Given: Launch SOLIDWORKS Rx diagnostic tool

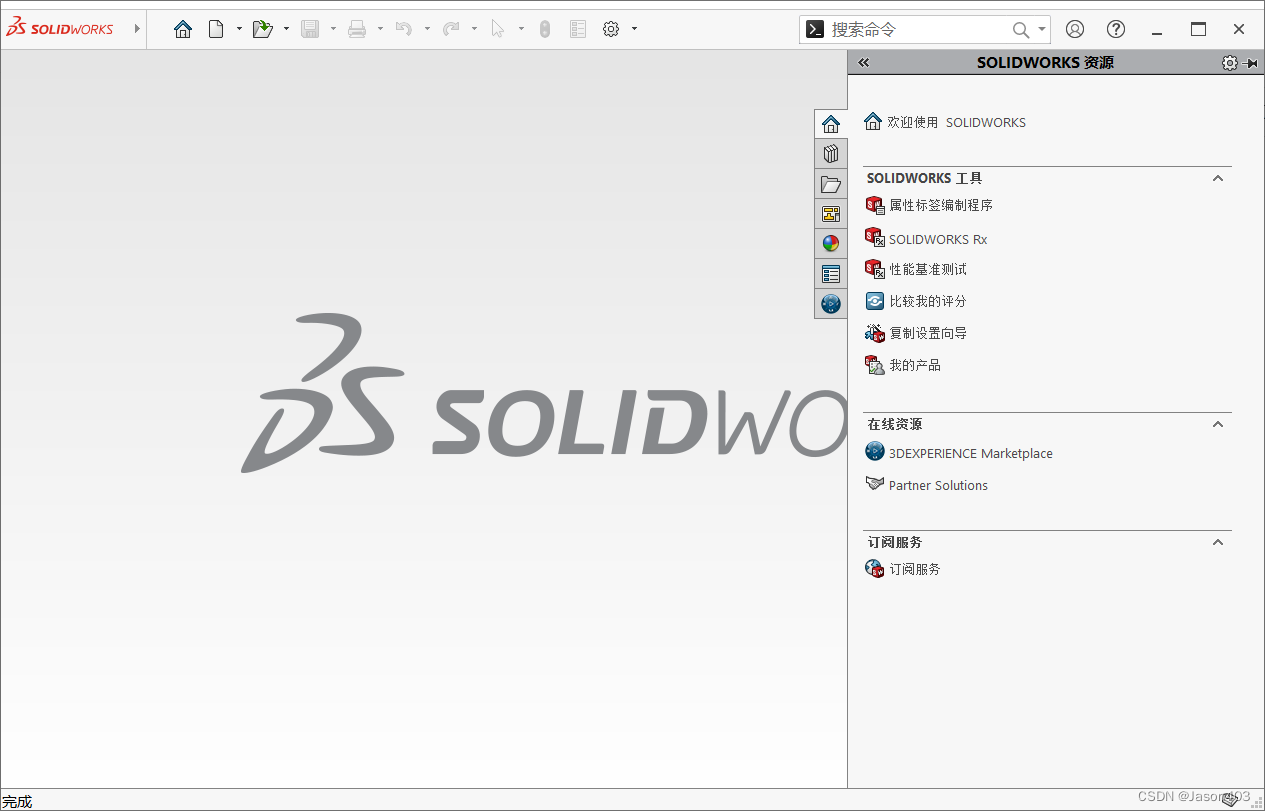Looking at the screenshot, I should (935, 238).
